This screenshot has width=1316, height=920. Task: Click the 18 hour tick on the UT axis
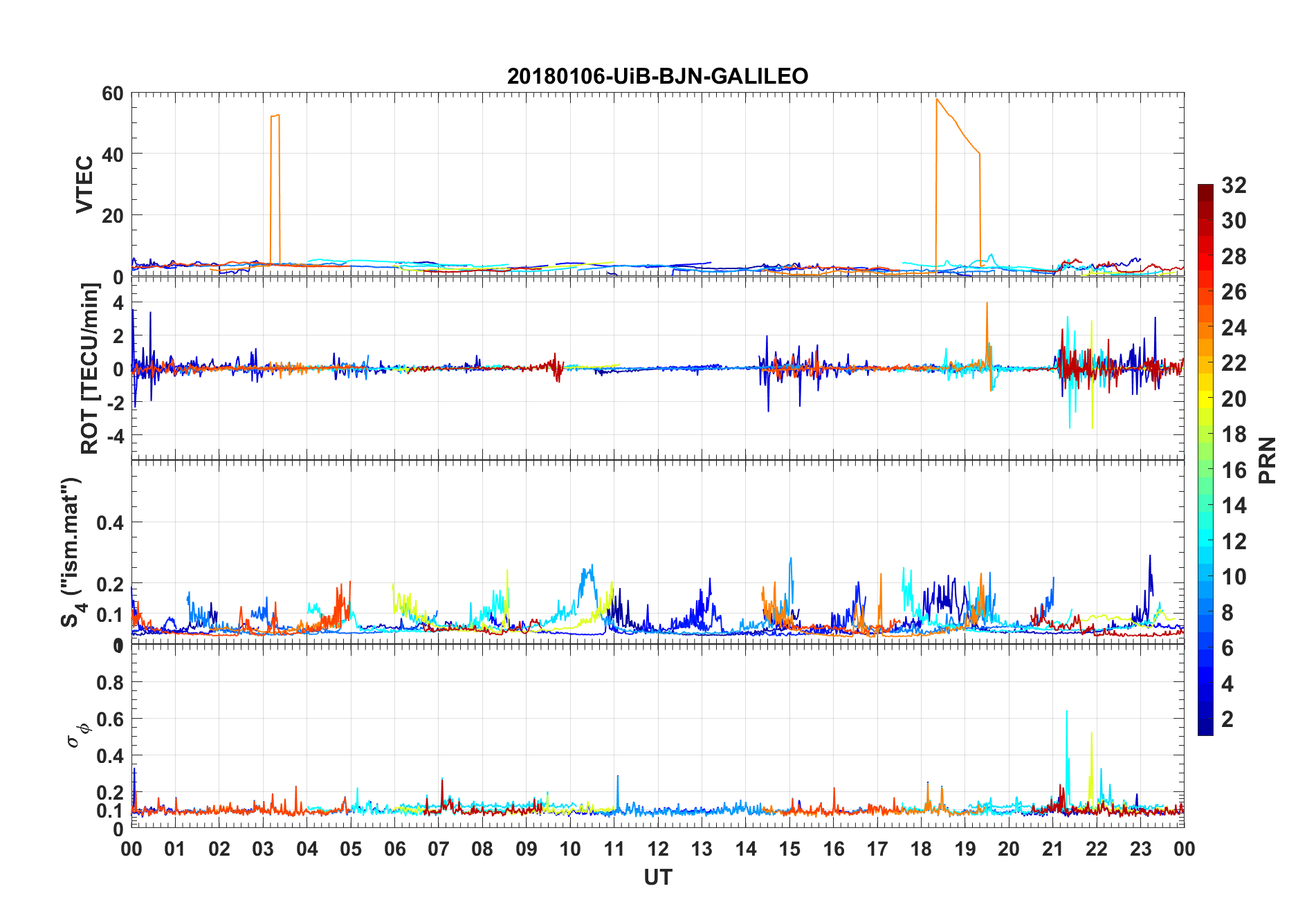[921, 849]
